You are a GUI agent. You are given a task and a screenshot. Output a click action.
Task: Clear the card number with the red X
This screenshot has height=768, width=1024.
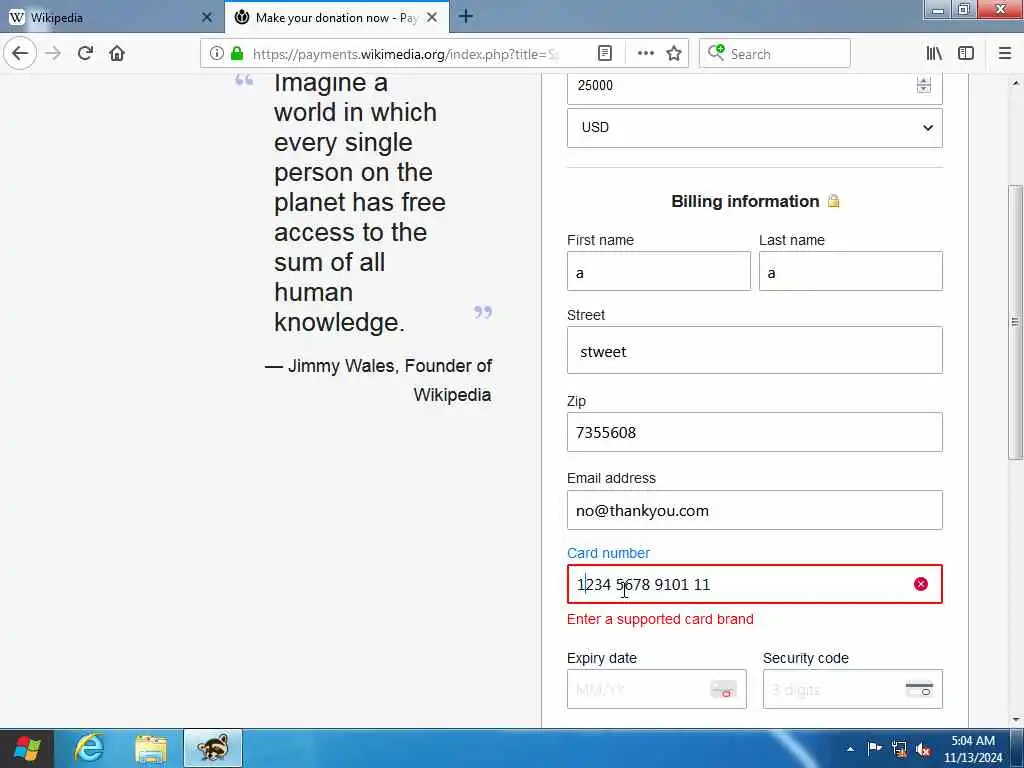(921, 584)
